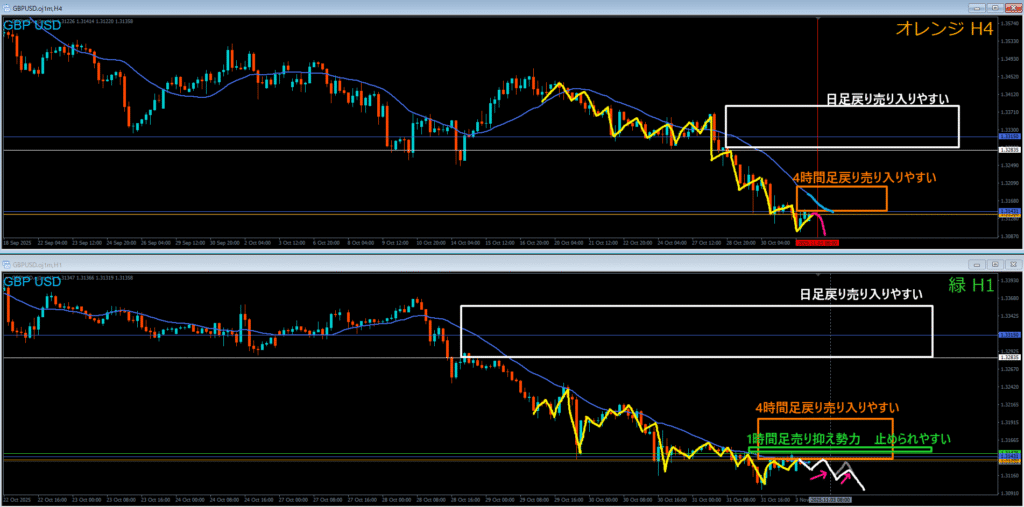The width and height of the screenshot is (1024, 507).
Task: Click the 1.33930 price scale value in H1
Action: click(x=1010, y=280)
